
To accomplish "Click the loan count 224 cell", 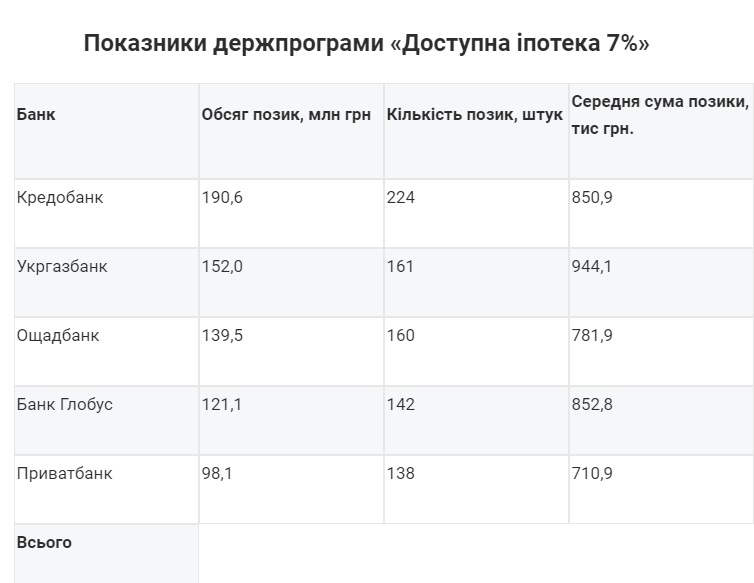I will tap(477, 214).
